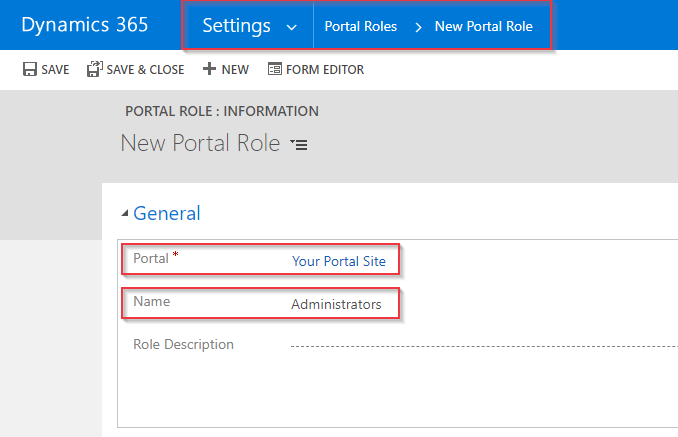678x437 pixels.
Task: Collapse the General section triangle
Action: [125, 213]
